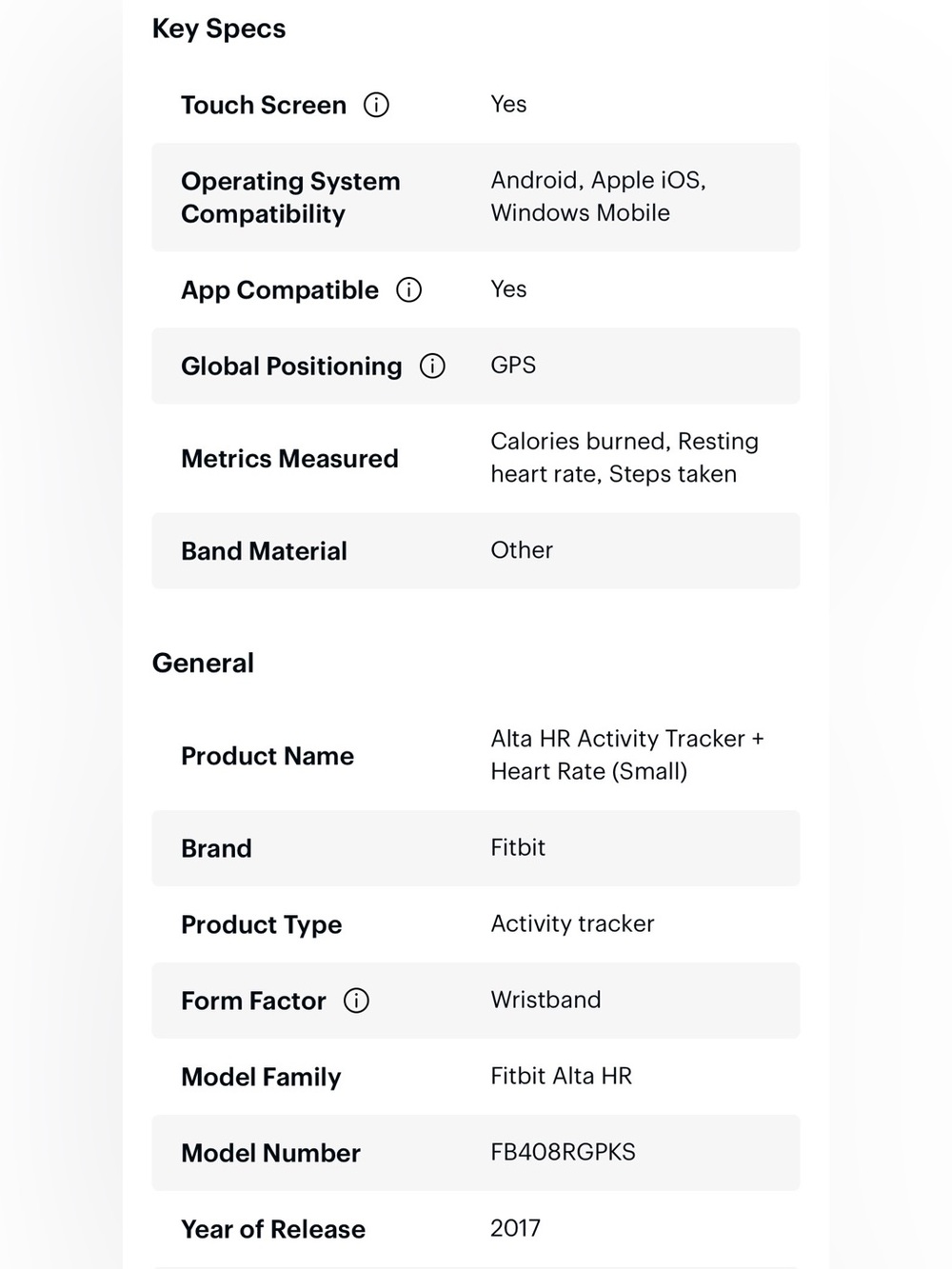Open Form Factor info icon
This screenshot has width=952, height=1269.
(x=356, y=1001)
